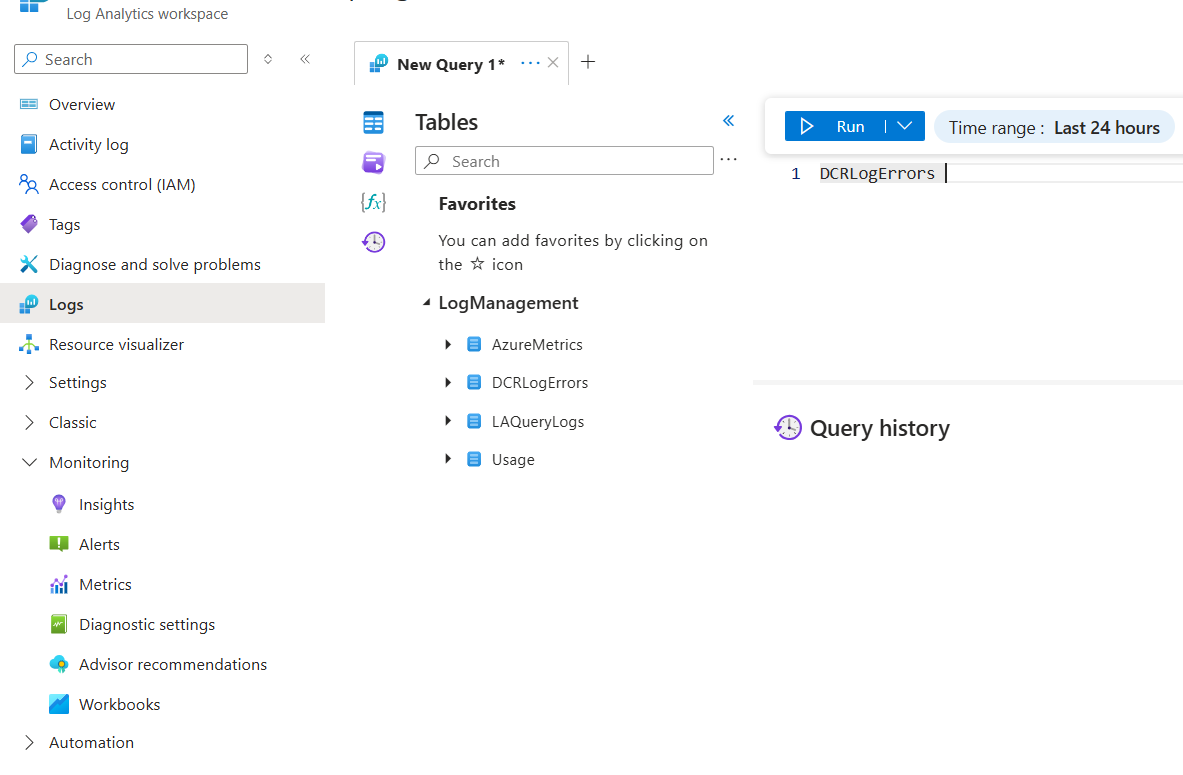The image size is (1183, 775).
Task: Open Diagnostic settings
Action: pyautogui.click(x=146, y=624)
